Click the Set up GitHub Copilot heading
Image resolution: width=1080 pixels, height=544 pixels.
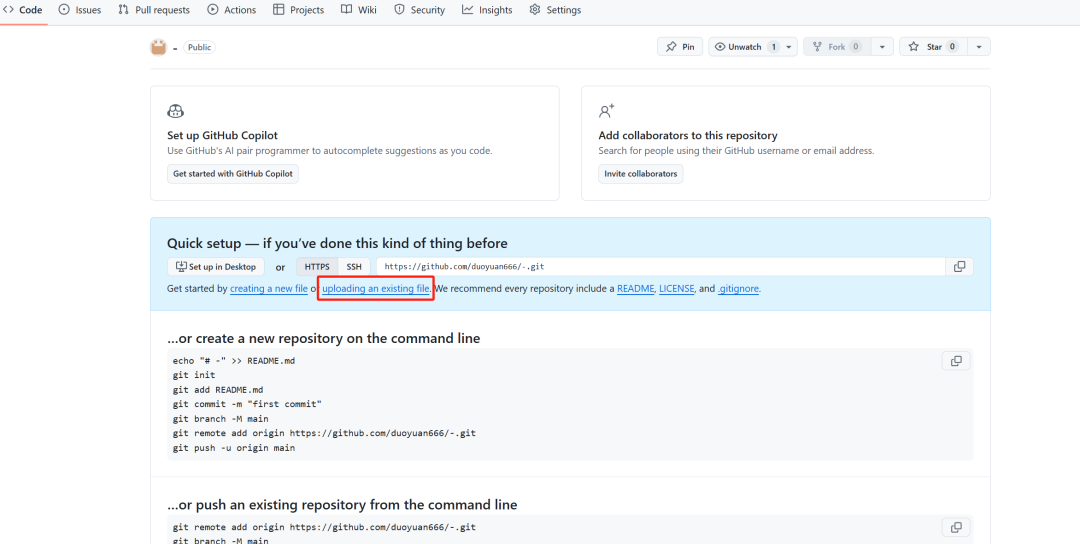pyautogui.click(x=222, y=136)
